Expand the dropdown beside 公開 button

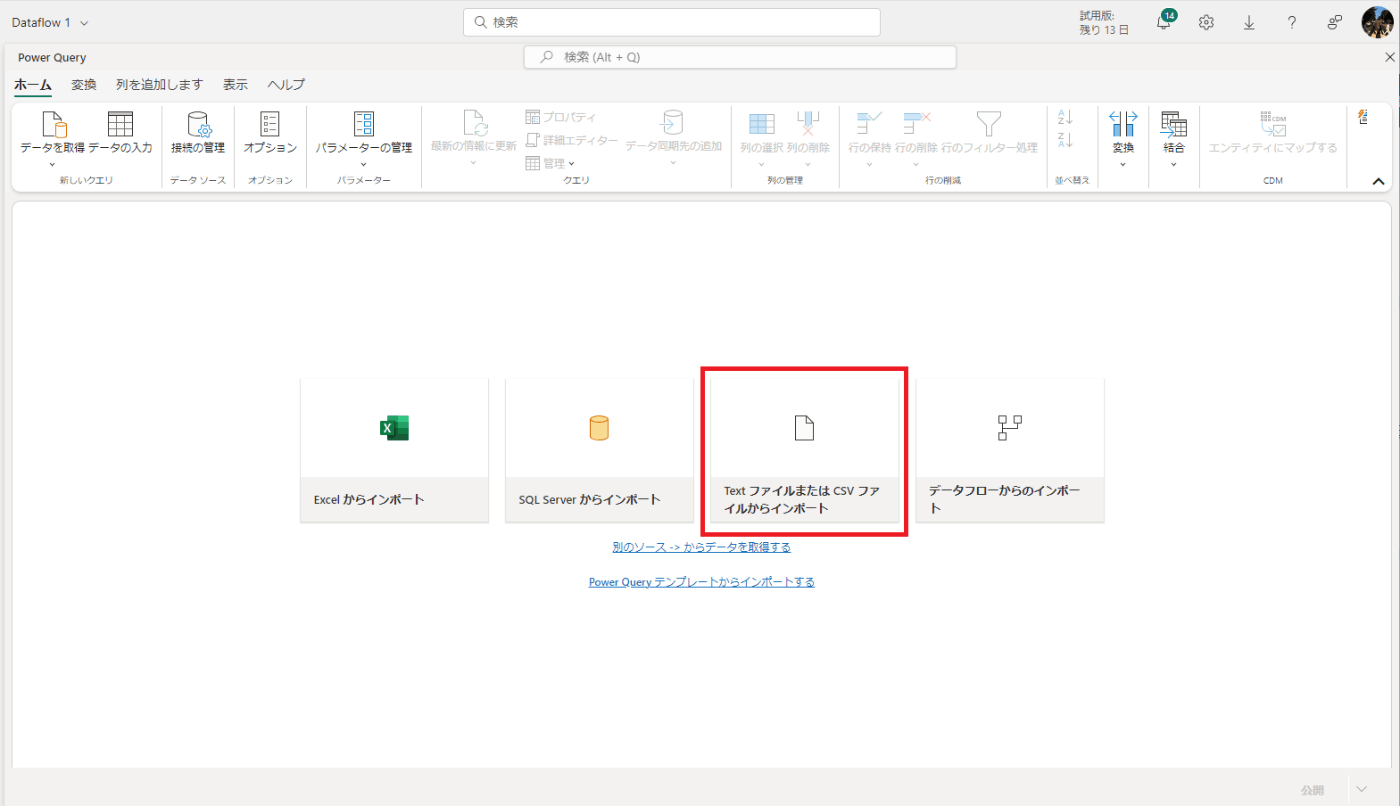[x=1361, y=789]
